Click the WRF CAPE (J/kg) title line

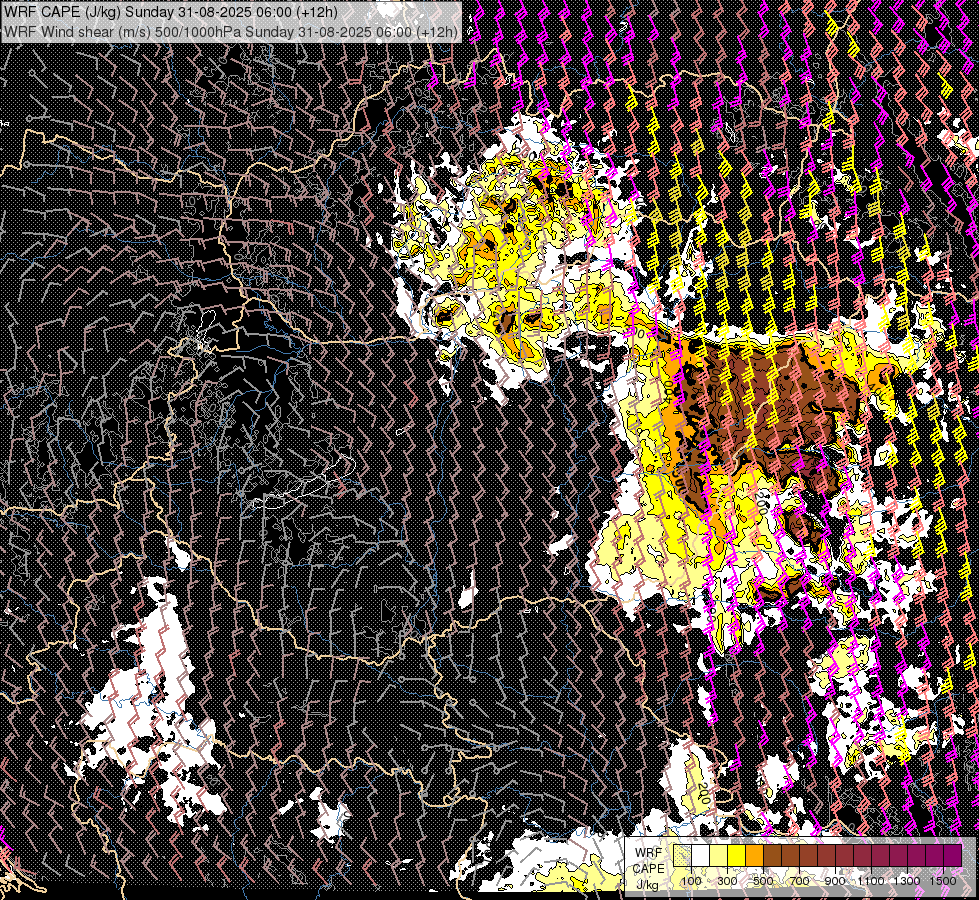[171, 12]
